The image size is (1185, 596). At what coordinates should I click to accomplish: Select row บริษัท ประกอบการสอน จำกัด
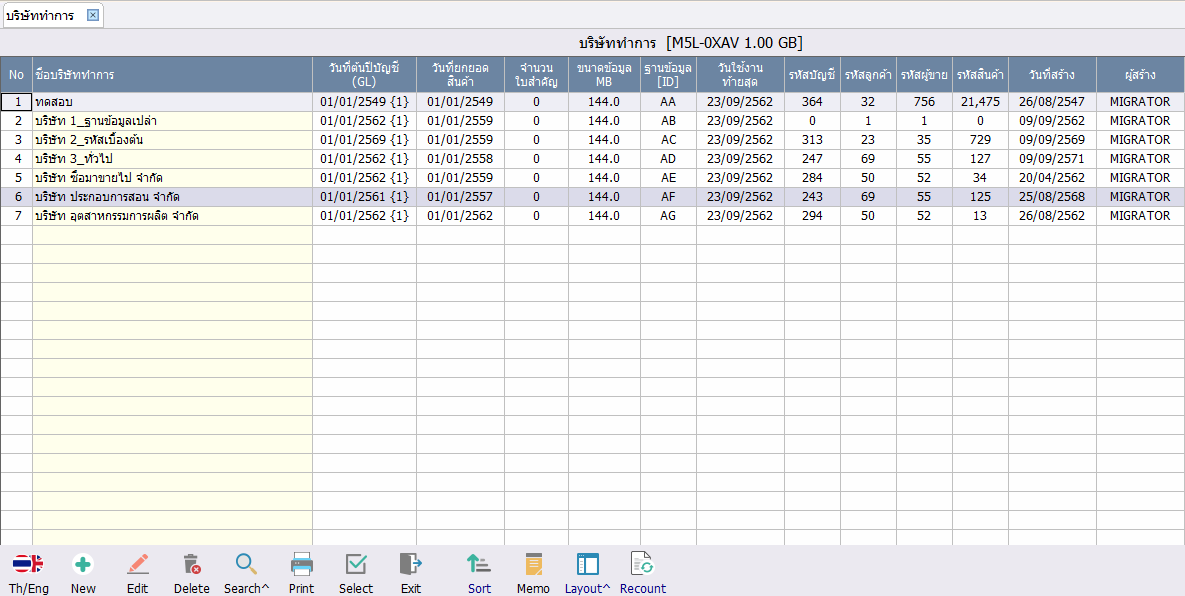(x=592, y=196)
